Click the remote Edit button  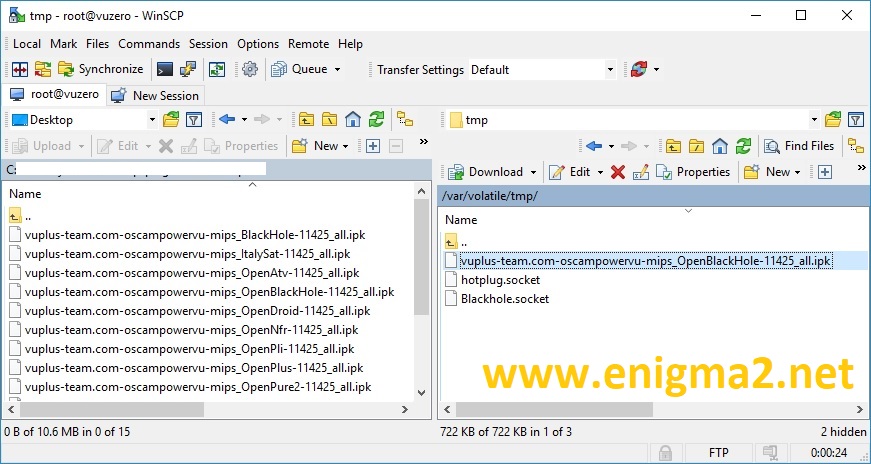click(x=570, y=172)
